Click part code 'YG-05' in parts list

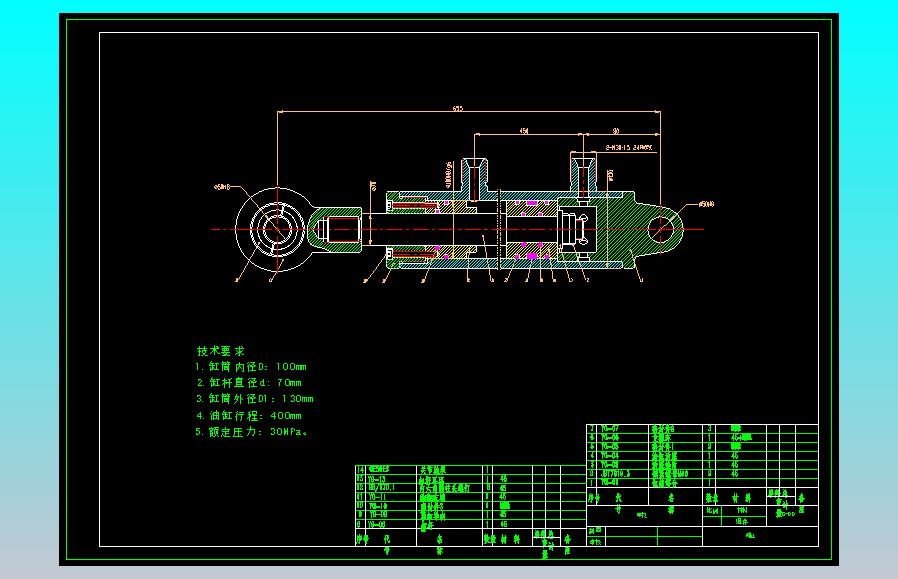610,446
